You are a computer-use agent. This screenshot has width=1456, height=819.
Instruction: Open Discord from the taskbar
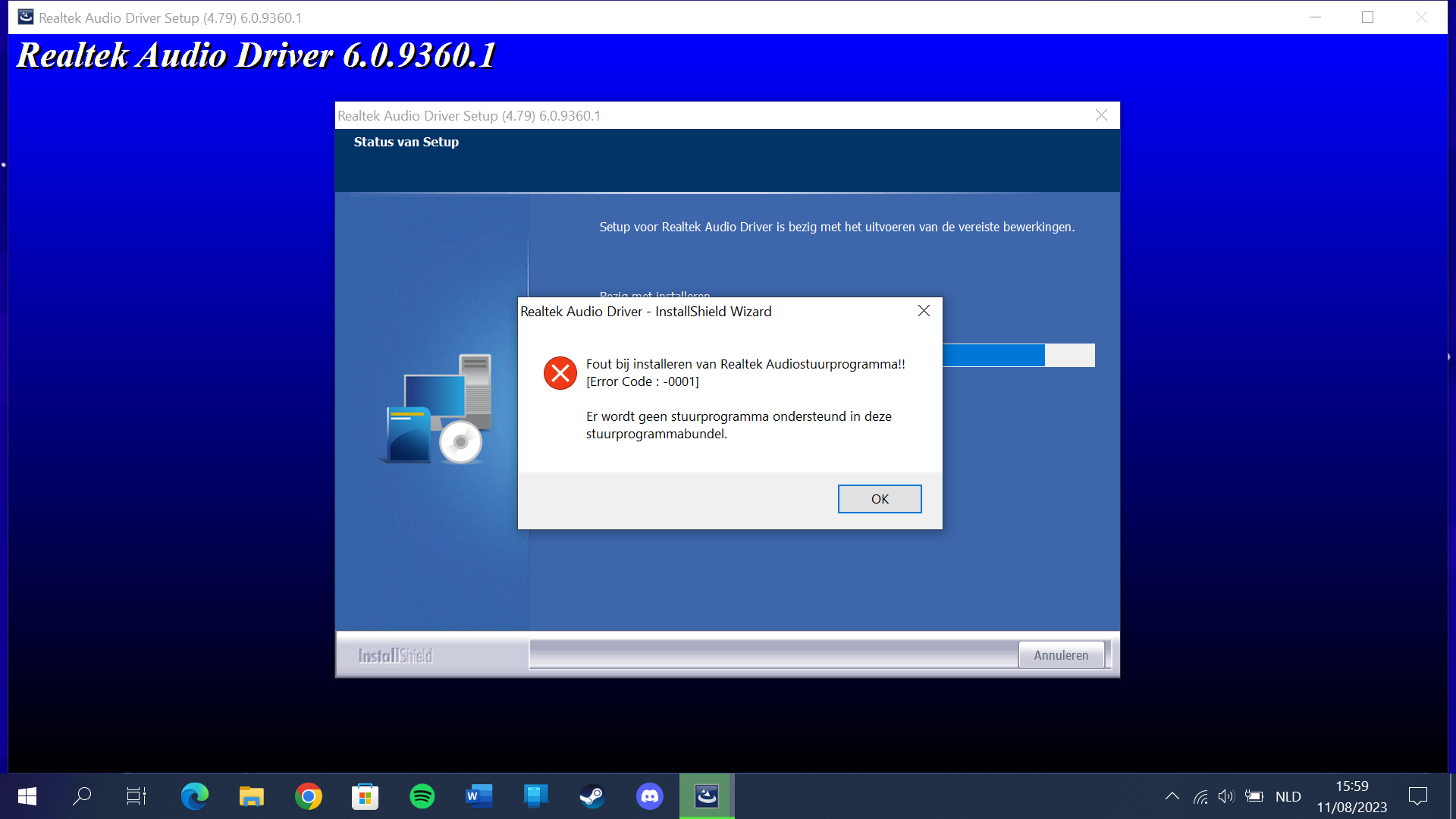click(649, 796)
